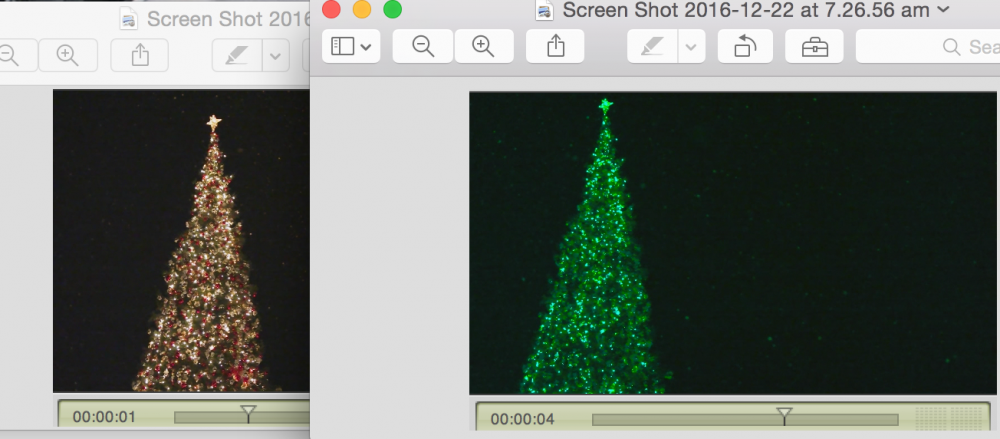This screenshot has width=1000, height=439.
Task: Show the Markup toolbox toolbar
Action: 814,46
